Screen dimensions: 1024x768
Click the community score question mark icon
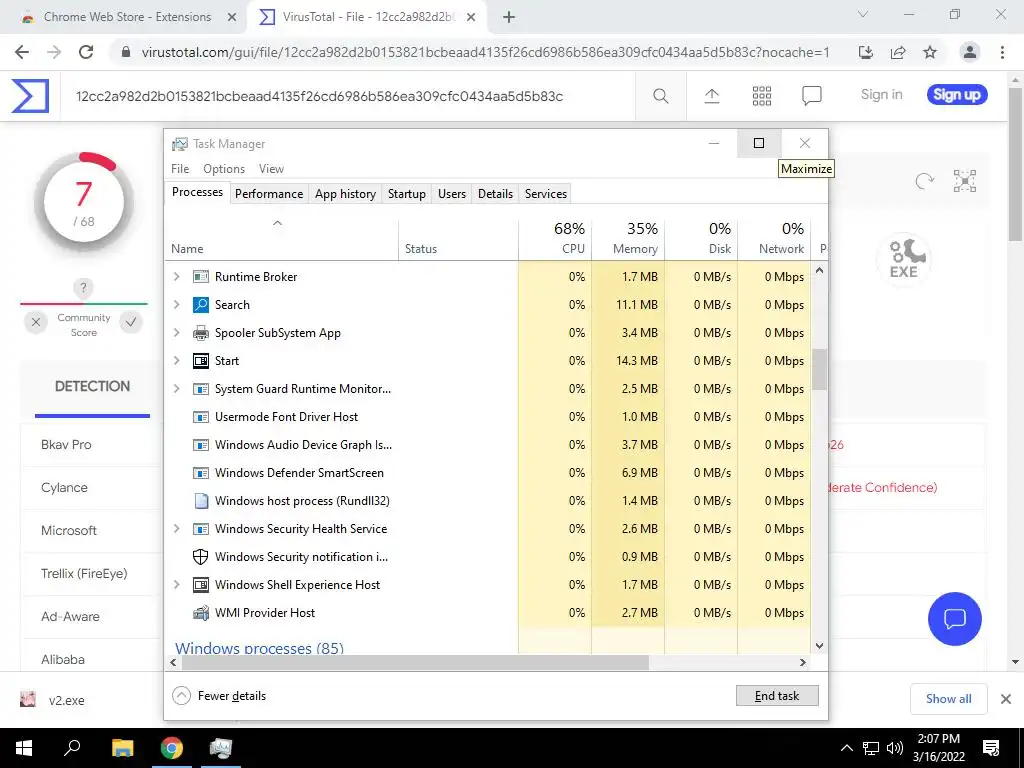[x=83, y=287]
